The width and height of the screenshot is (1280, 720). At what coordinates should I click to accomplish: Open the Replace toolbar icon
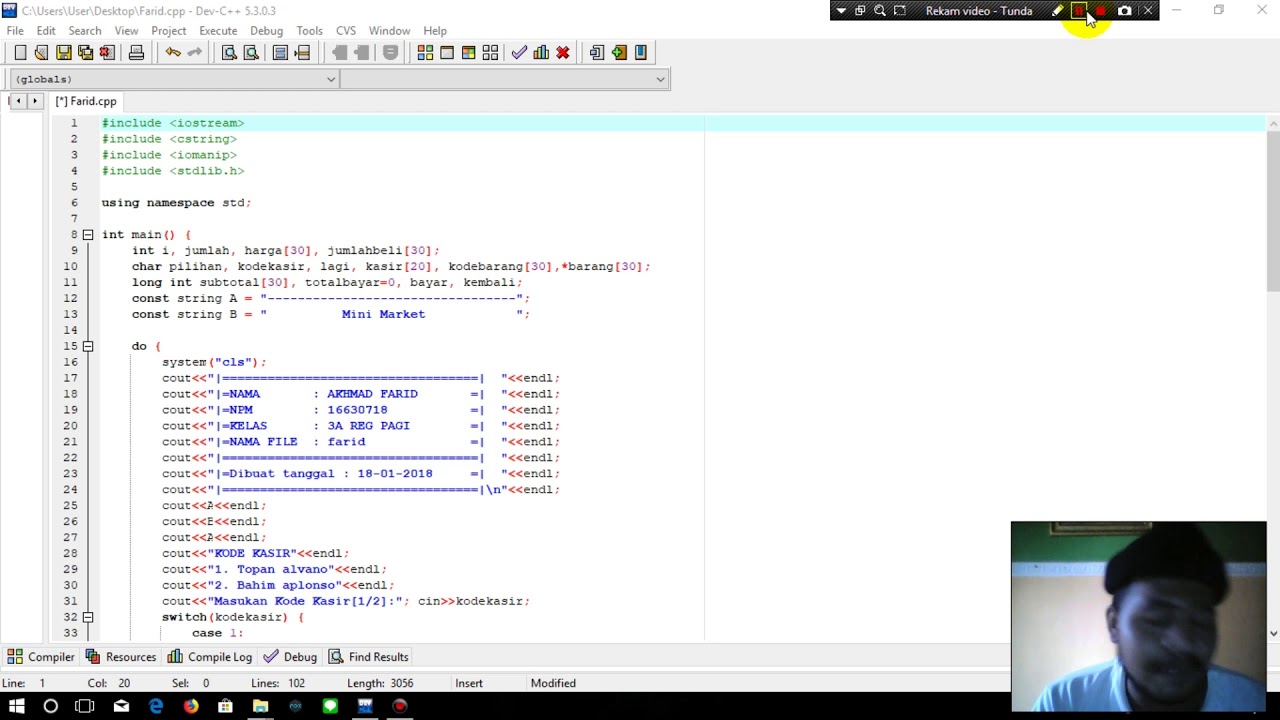tap(251, 52)
